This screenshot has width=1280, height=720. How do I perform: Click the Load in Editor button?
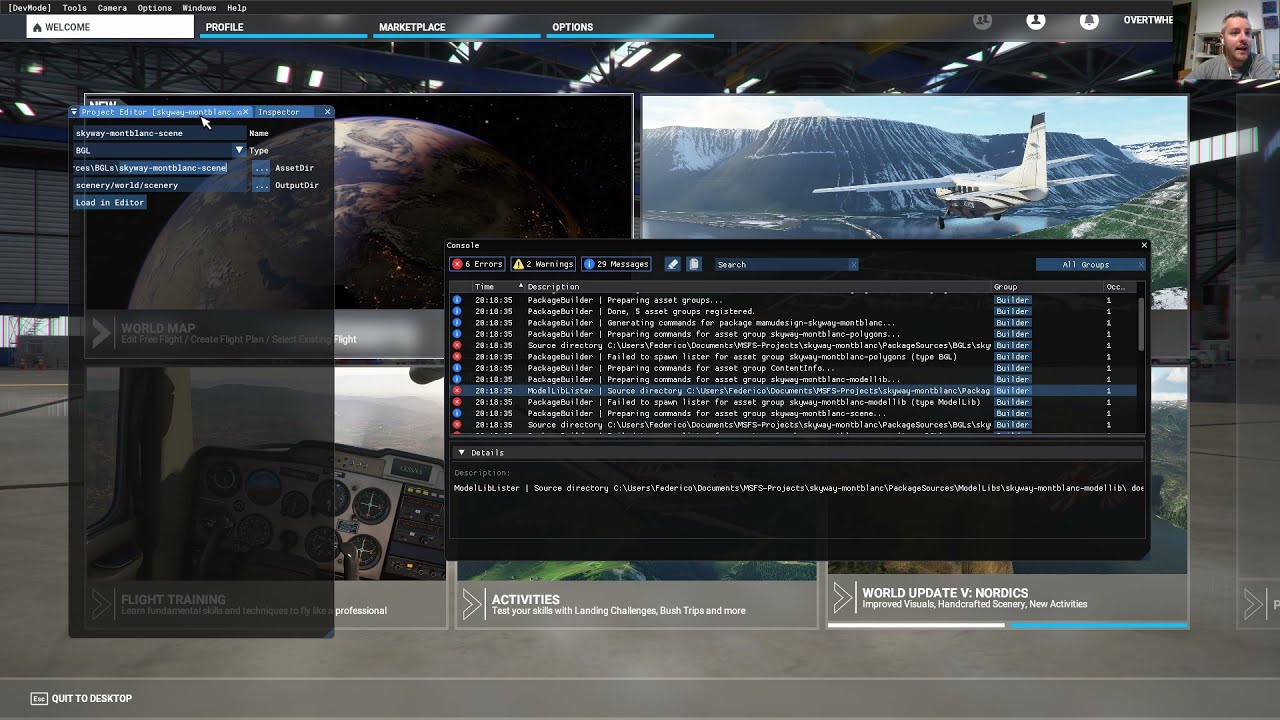point(110,202)
